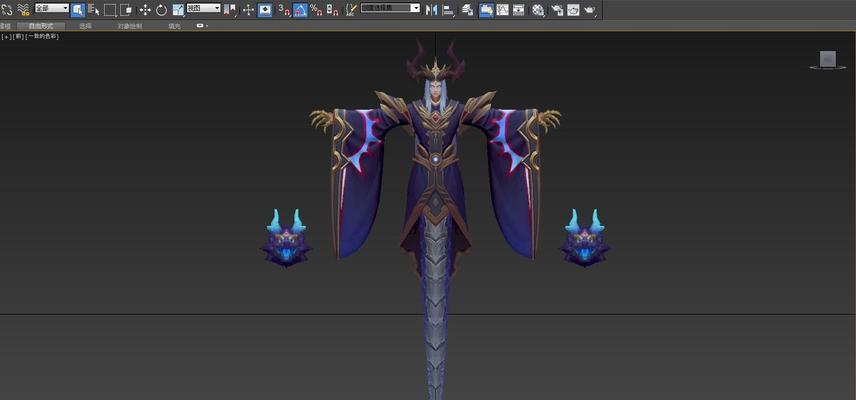
Task: Click the viewport [+] general menu label
Action: click(x=6, y=37)
